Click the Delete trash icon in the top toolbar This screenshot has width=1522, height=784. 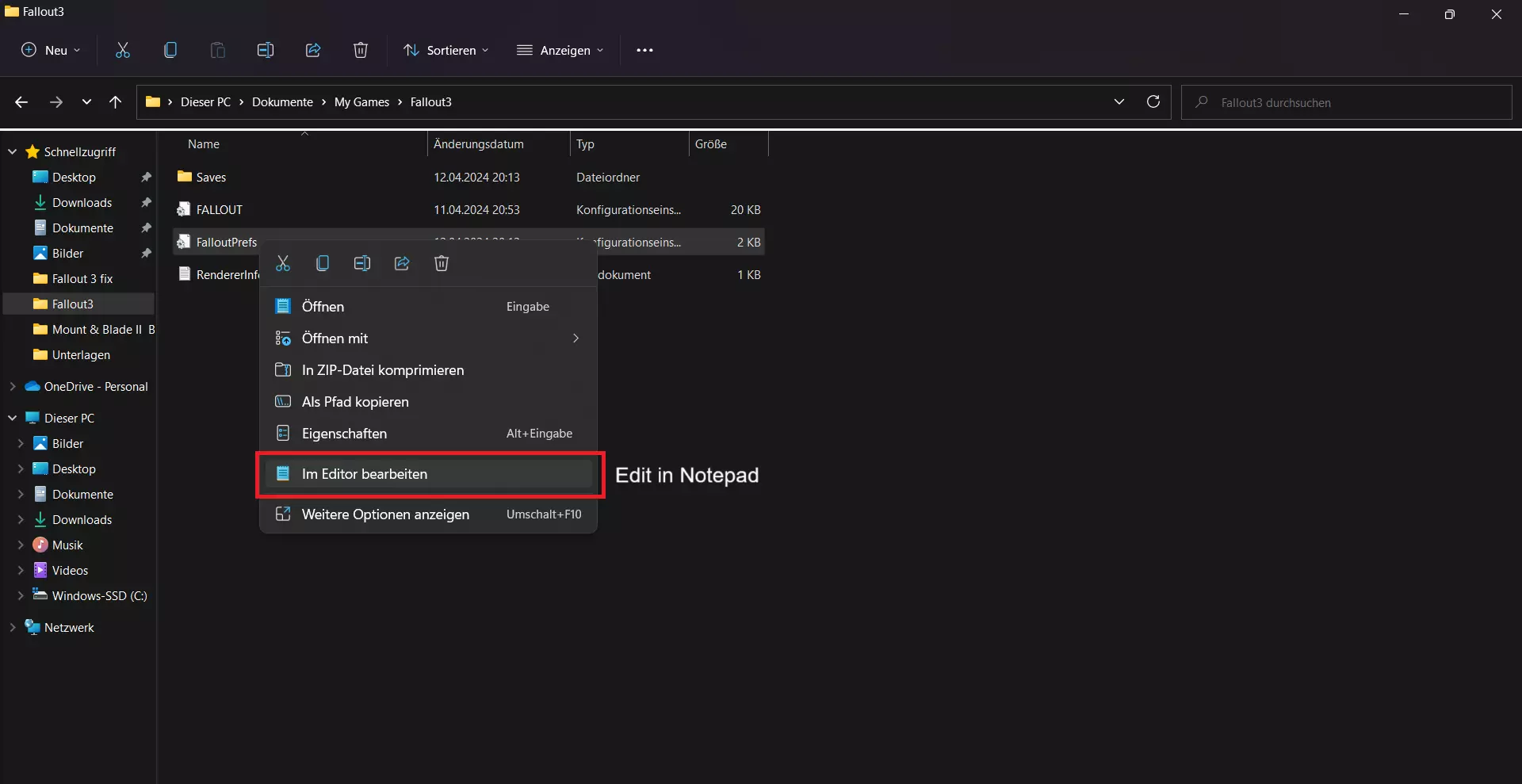click(x=361, y=50)
